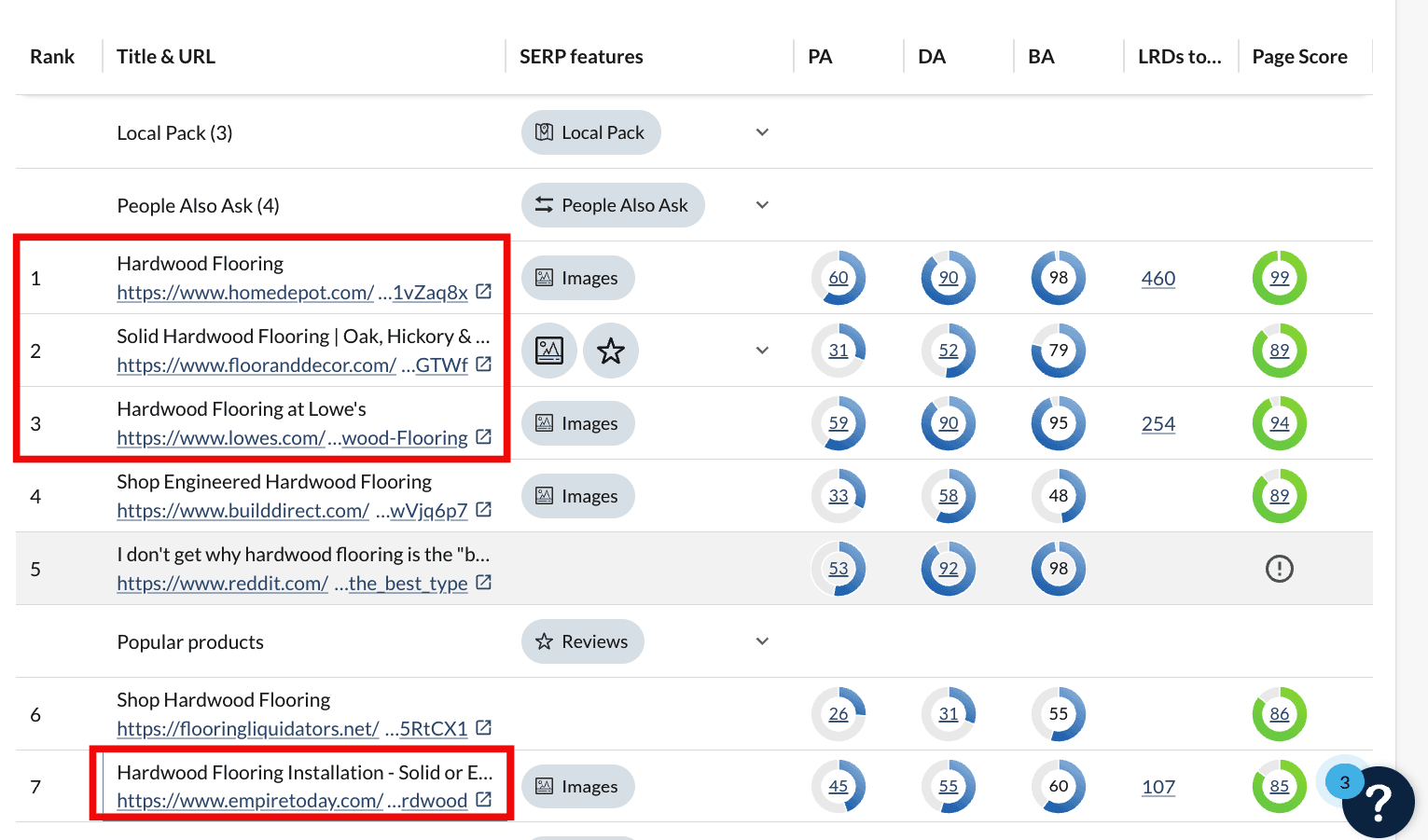The image size is (1428, 840).
Task: Click the 460 LRDs link for Home Depot
Action: pos(1158,278)
